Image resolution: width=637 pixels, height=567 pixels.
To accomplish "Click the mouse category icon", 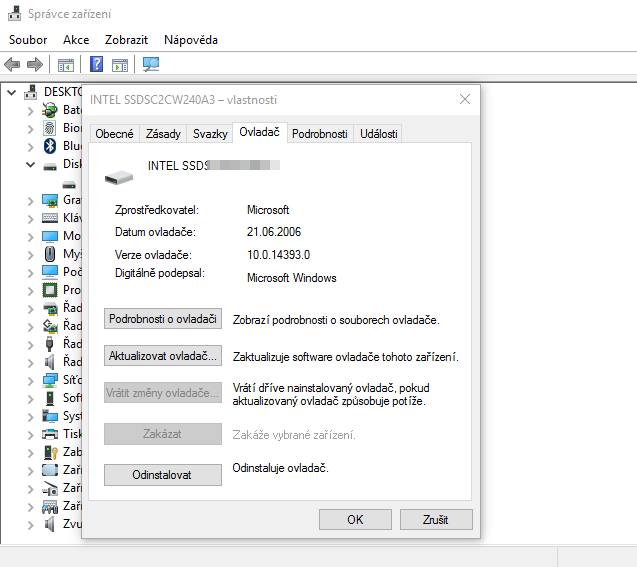I will 50,254.
